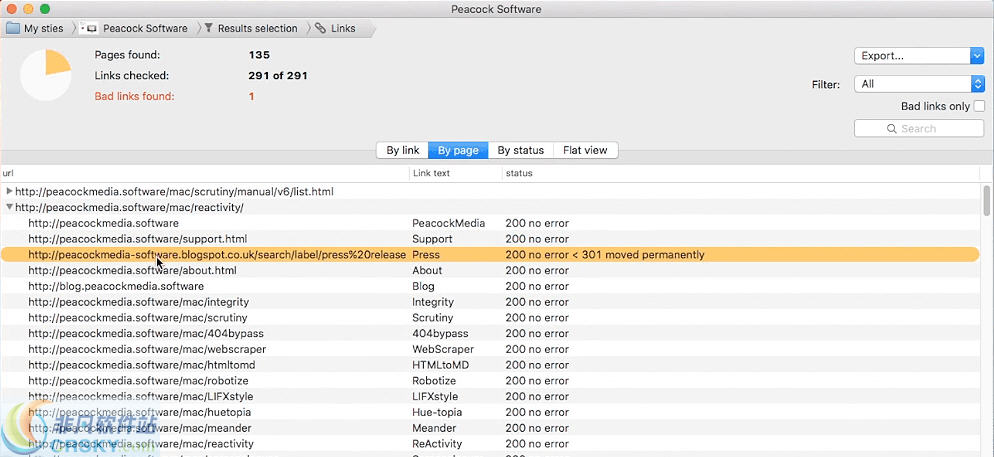Select the support.html link row
Viewport: 994px width, 457px height.
(491, 239)
